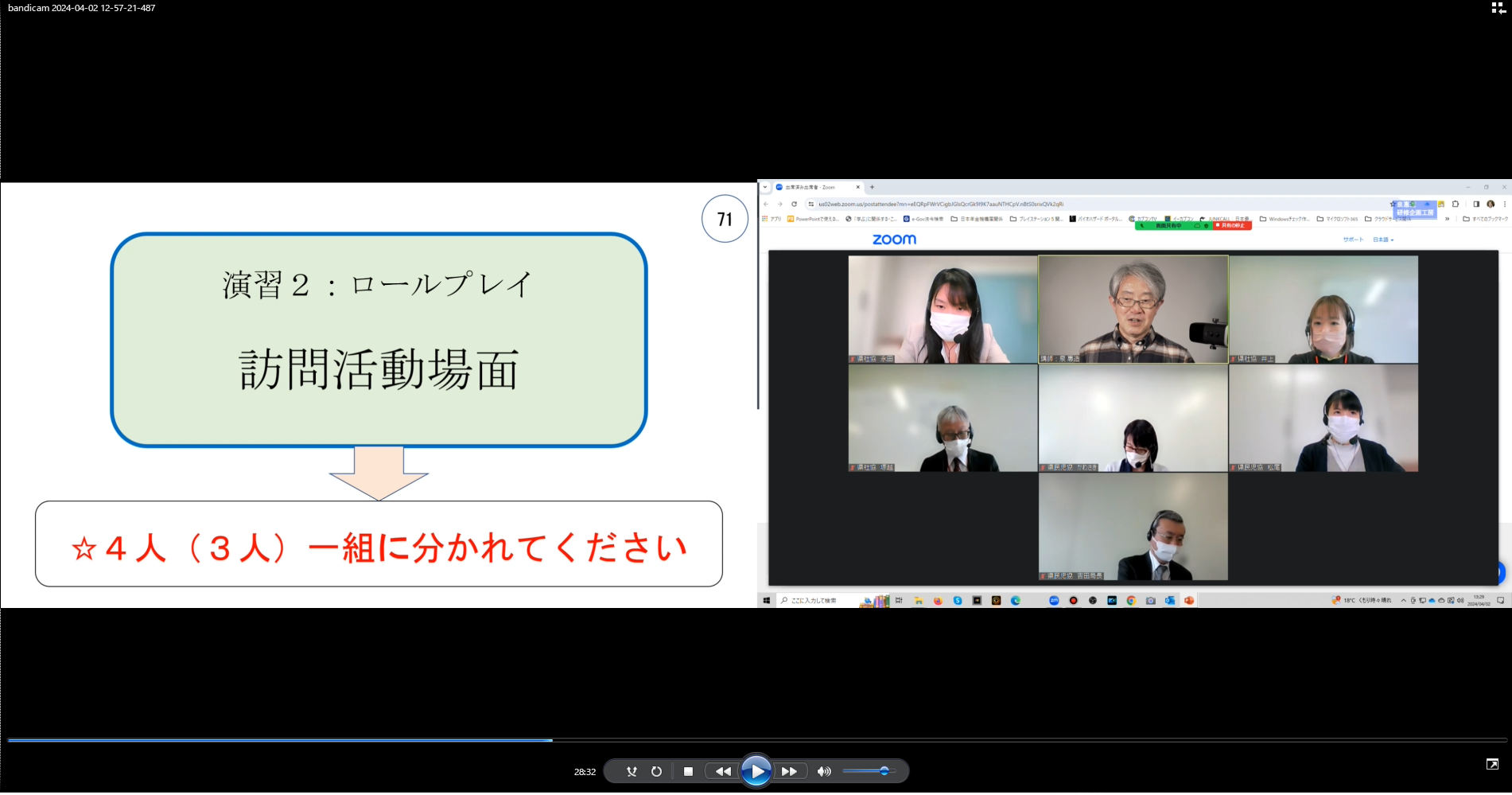The width and height of the screenshot is (1512, 795).
Task: Click the full screen icon at bottom right
Action: tap(1492, 764)
